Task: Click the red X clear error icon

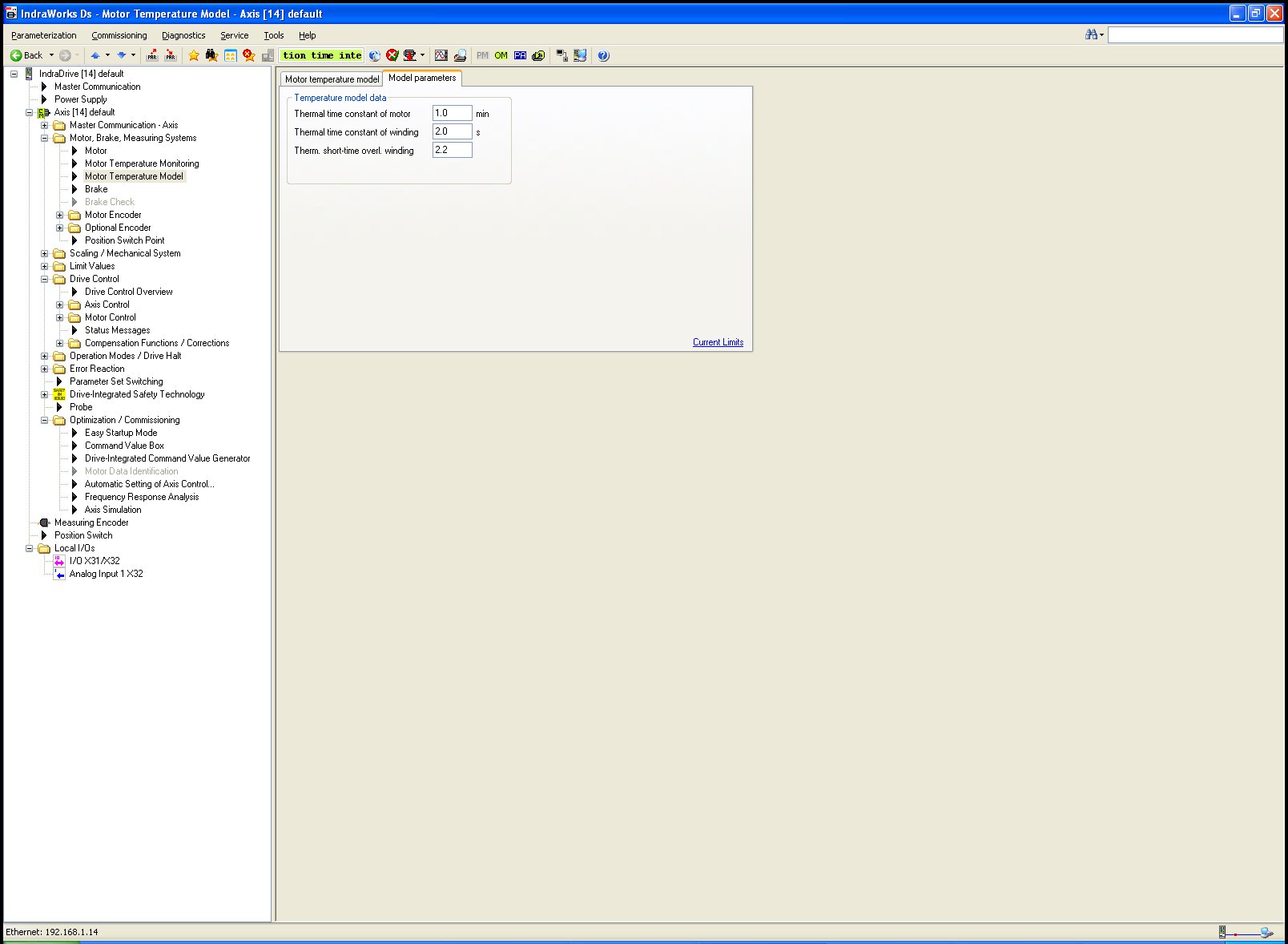Action: point(392,55)
